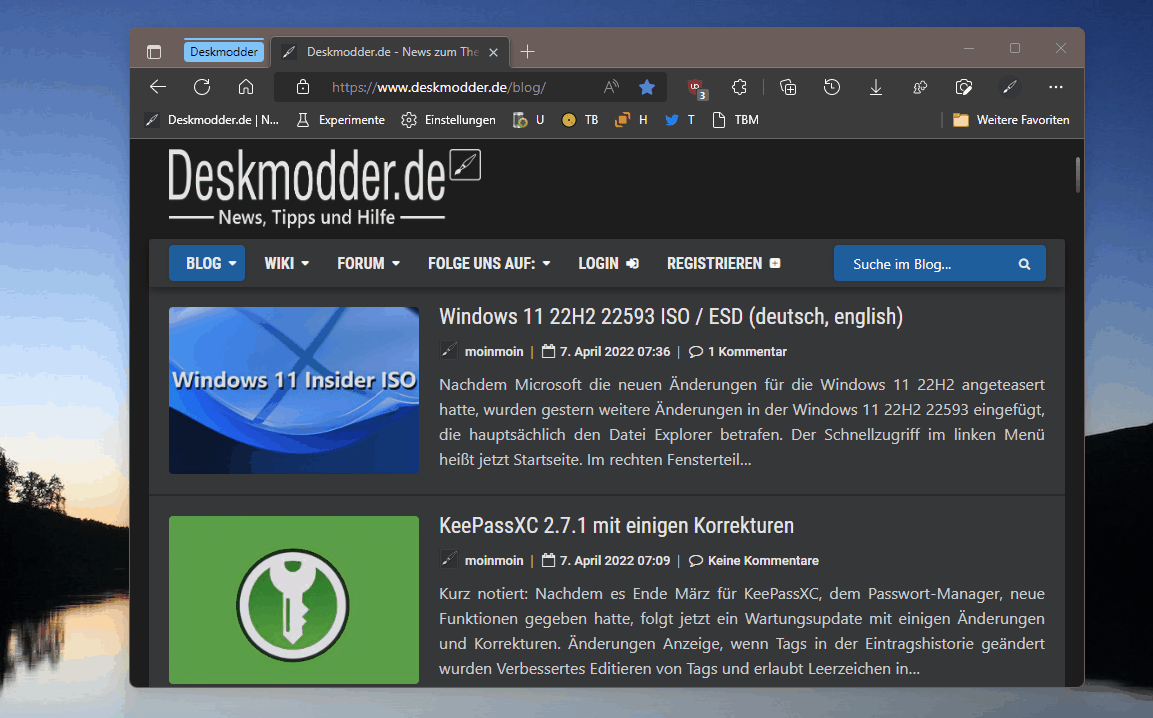
Task: Click the Deskmodder pen icon in toolbar
Action: pos(1010,87)
